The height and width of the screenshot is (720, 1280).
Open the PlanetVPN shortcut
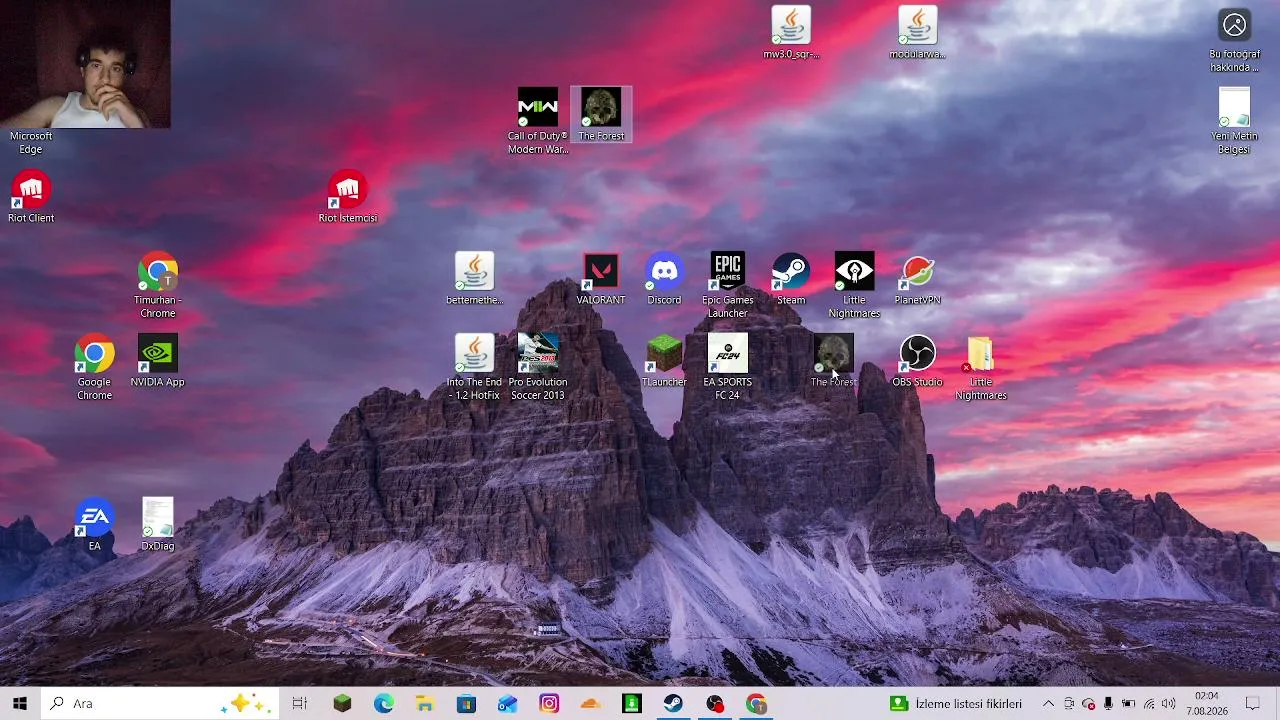tap(917, 279)
